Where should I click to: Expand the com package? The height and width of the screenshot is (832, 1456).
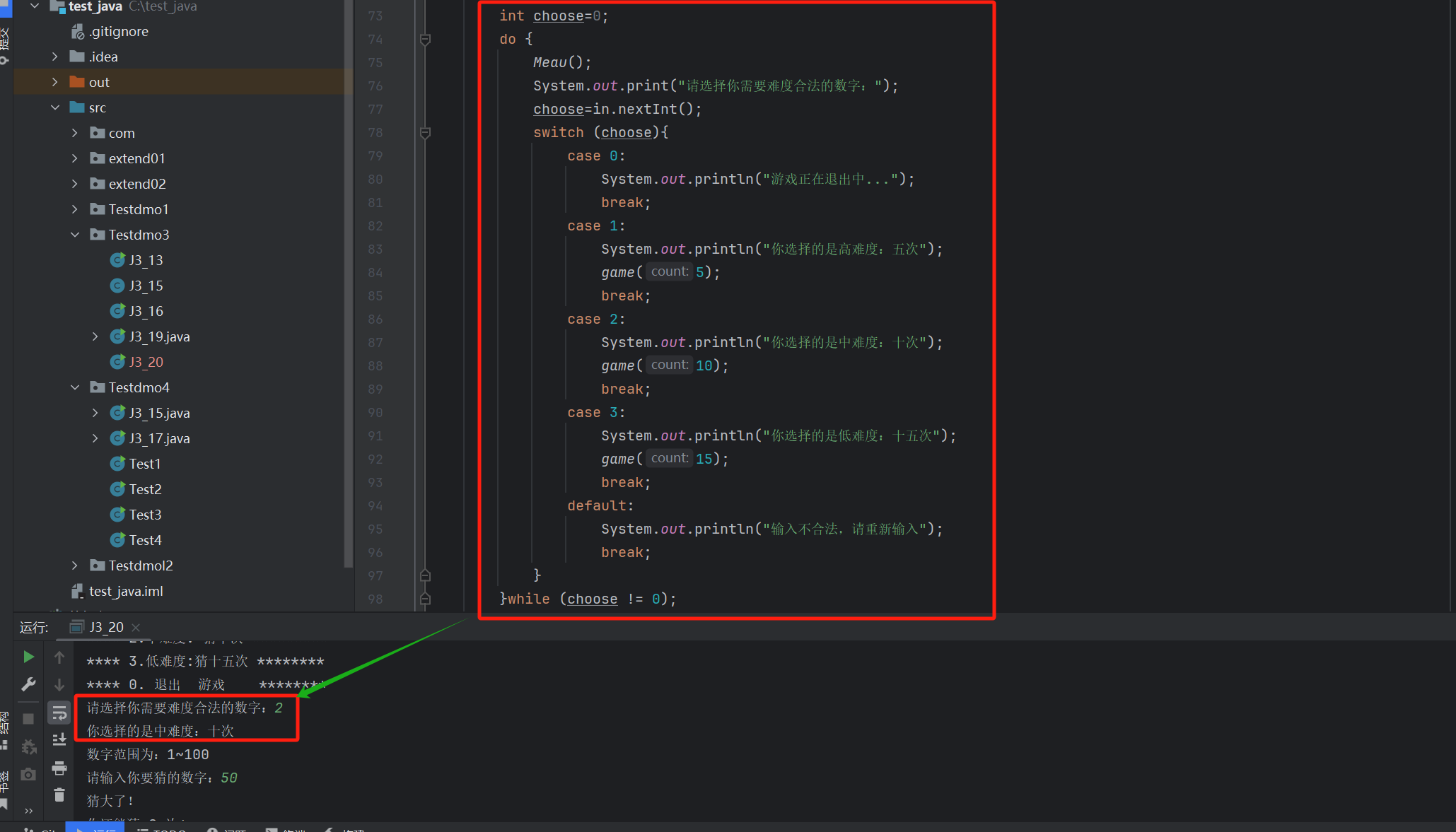75,133
